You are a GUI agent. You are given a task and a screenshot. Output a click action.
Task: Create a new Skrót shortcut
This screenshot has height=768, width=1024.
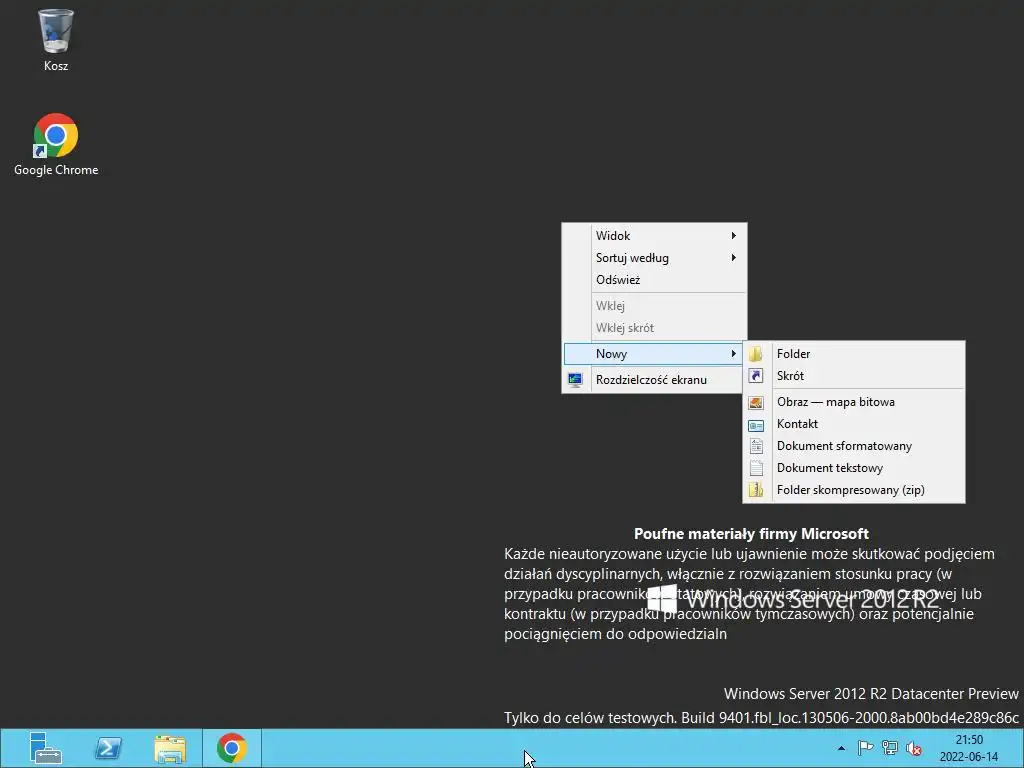(x=854, y=376)
